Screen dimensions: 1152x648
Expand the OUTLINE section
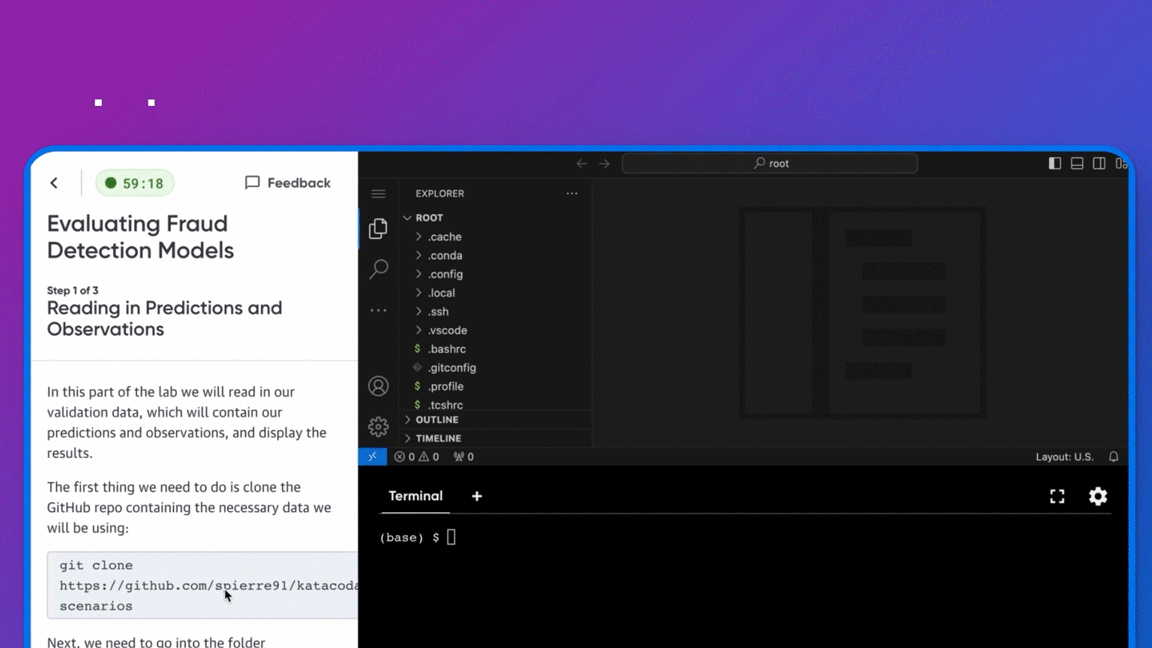click(437, 420)
